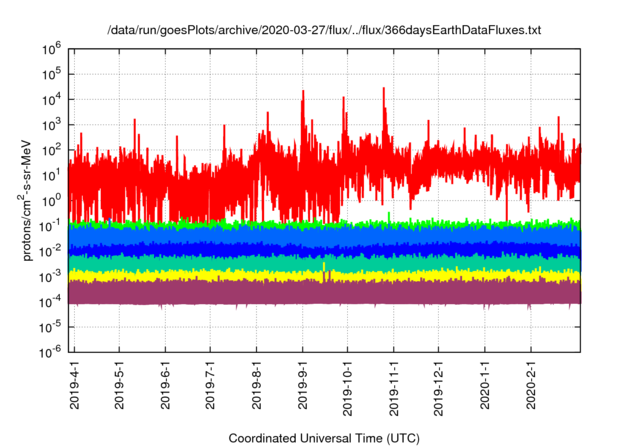Select the 2019-5-1 date tick label
640x448 pixels.
(119, 385)
